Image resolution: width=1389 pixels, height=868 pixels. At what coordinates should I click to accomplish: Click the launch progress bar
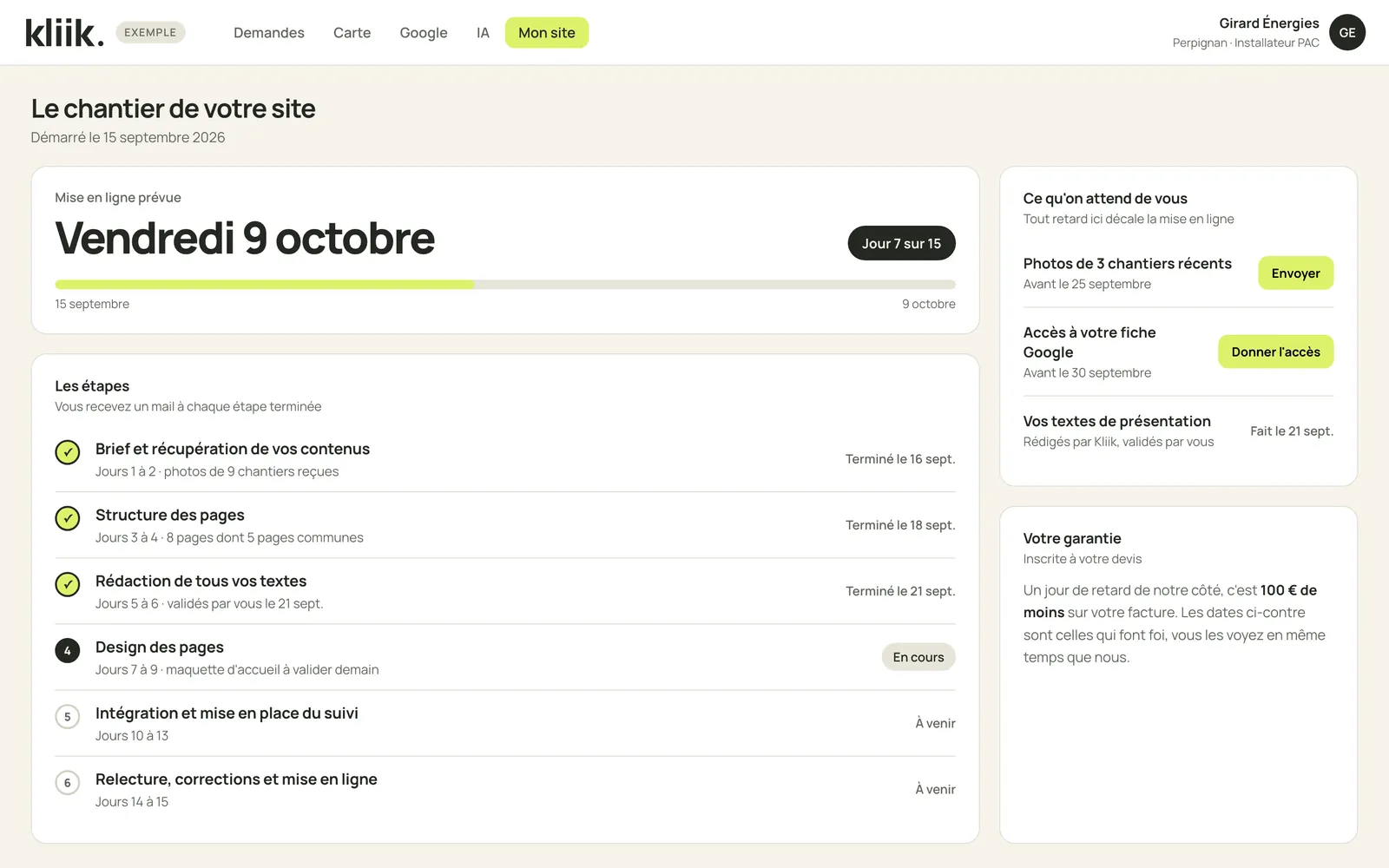[505, 285]
